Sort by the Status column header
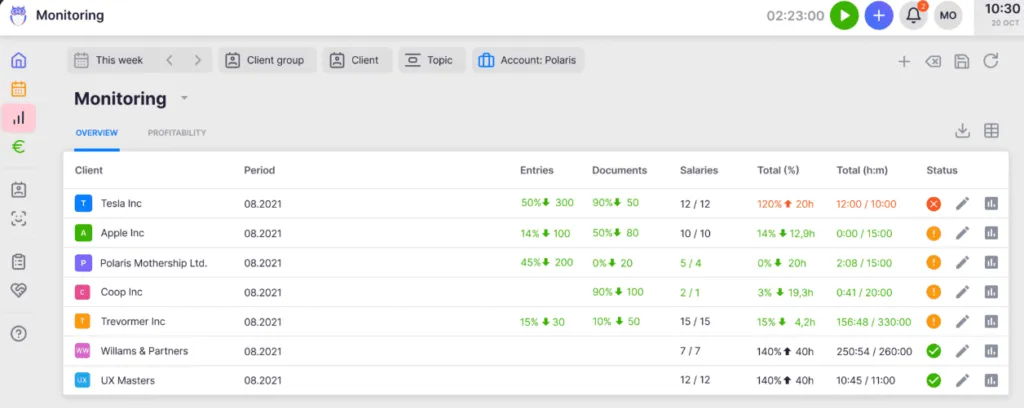 point(942,170)
